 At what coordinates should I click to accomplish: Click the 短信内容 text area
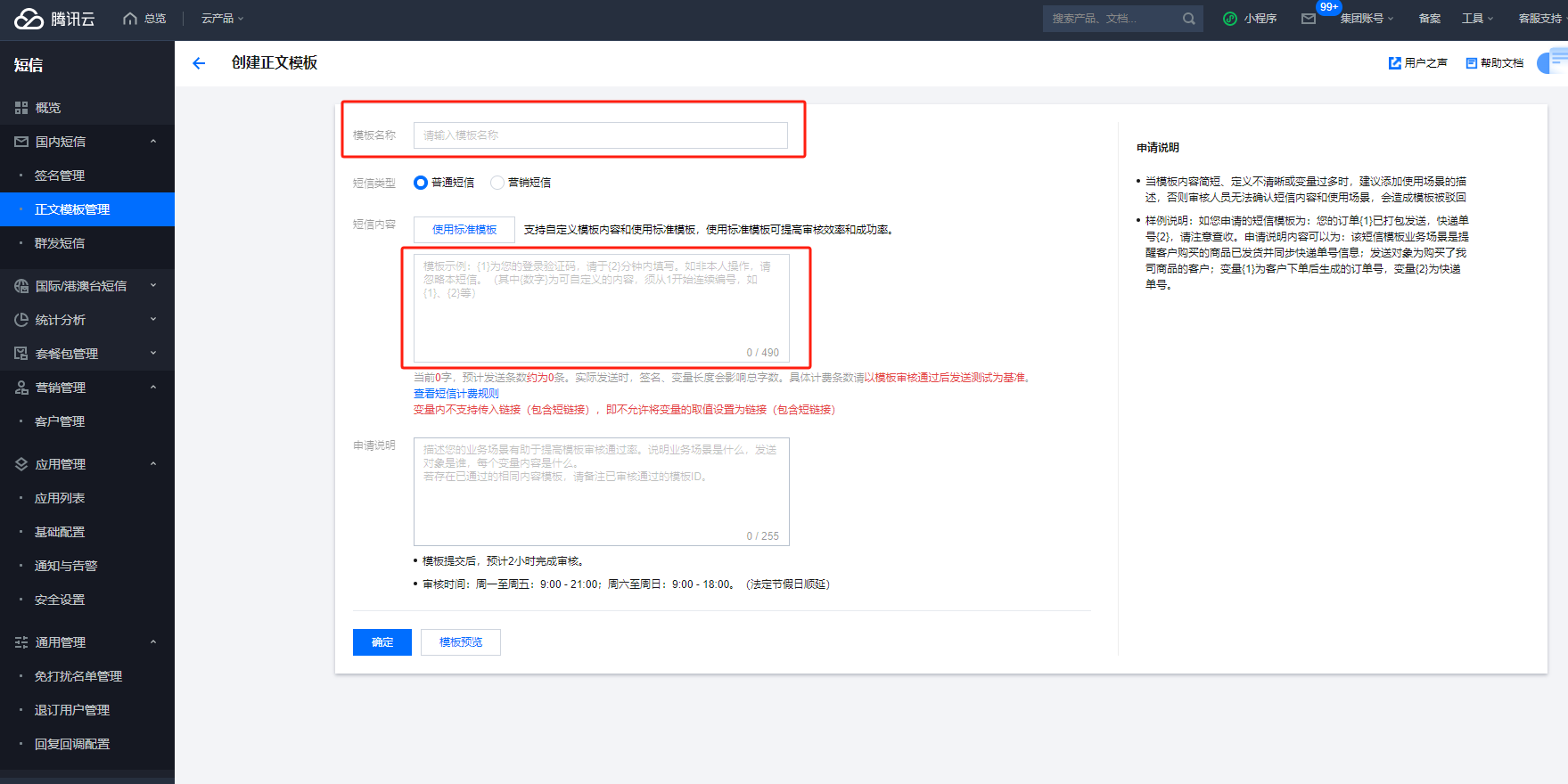point(602,308)
